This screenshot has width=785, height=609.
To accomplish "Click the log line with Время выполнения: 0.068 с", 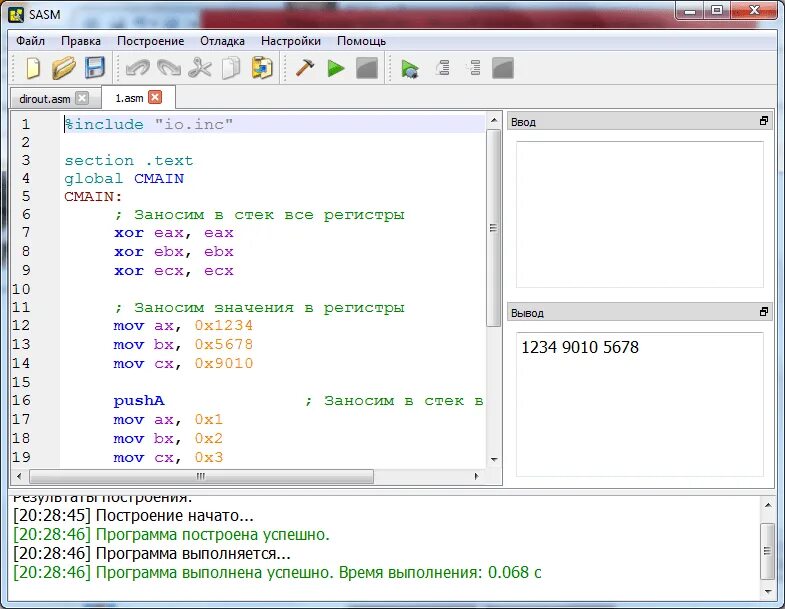I will pos(277,572).
